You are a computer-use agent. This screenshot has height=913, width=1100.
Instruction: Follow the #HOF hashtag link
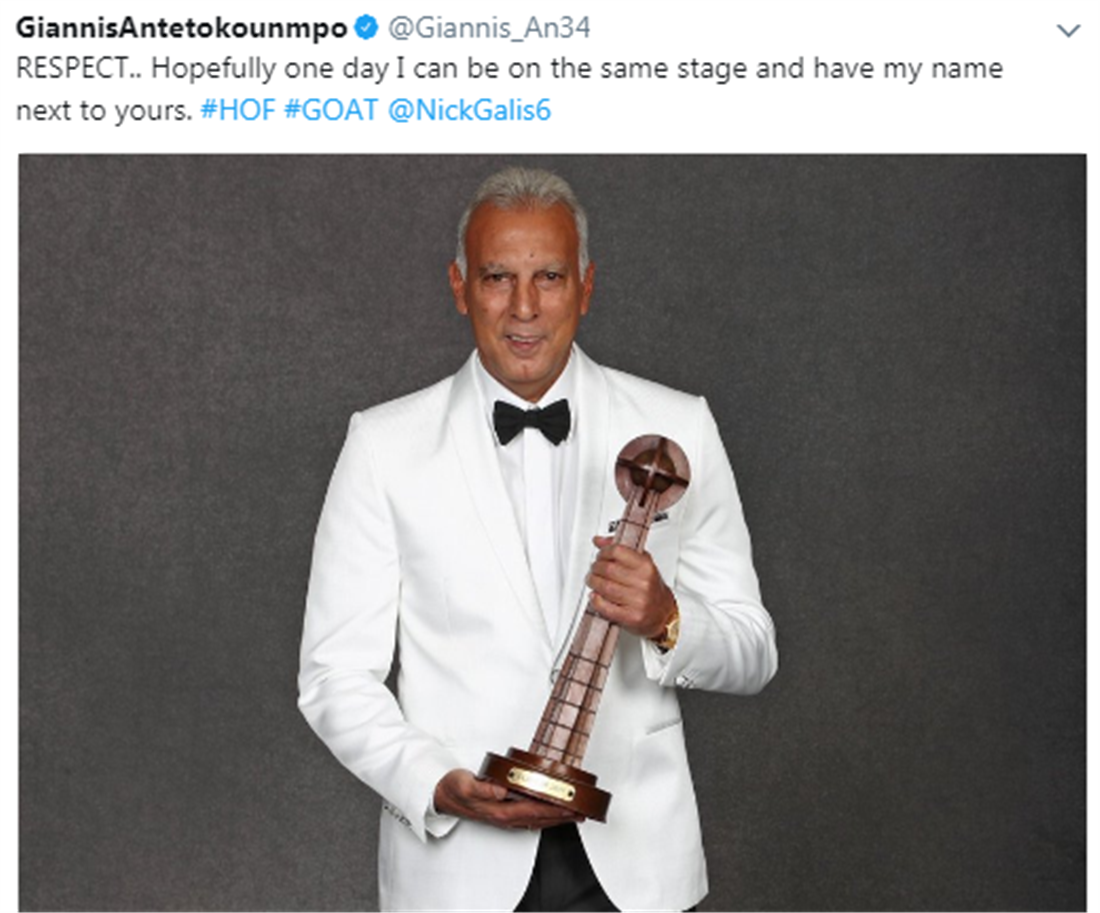click(238, 110)
